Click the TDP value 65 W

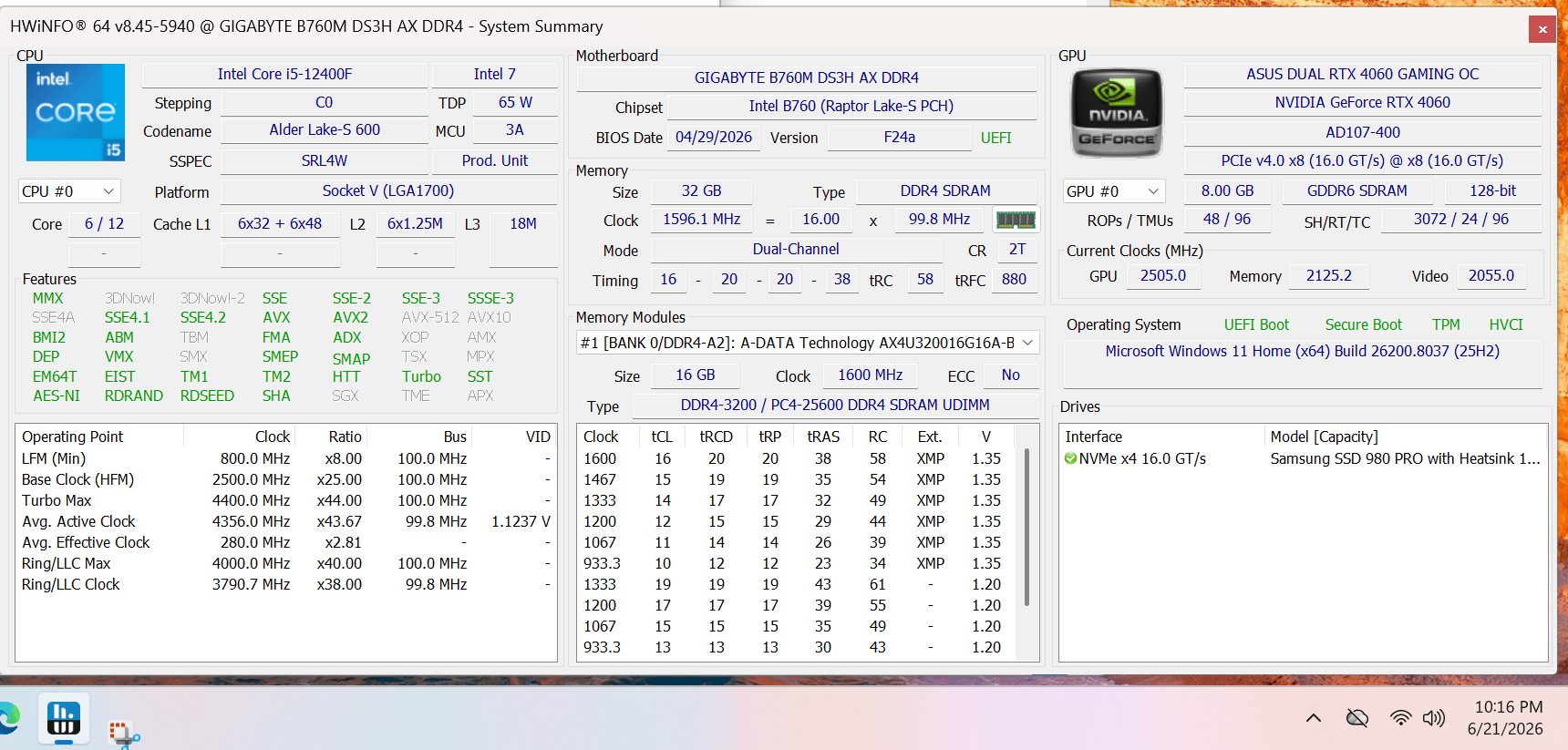point(515,103)
